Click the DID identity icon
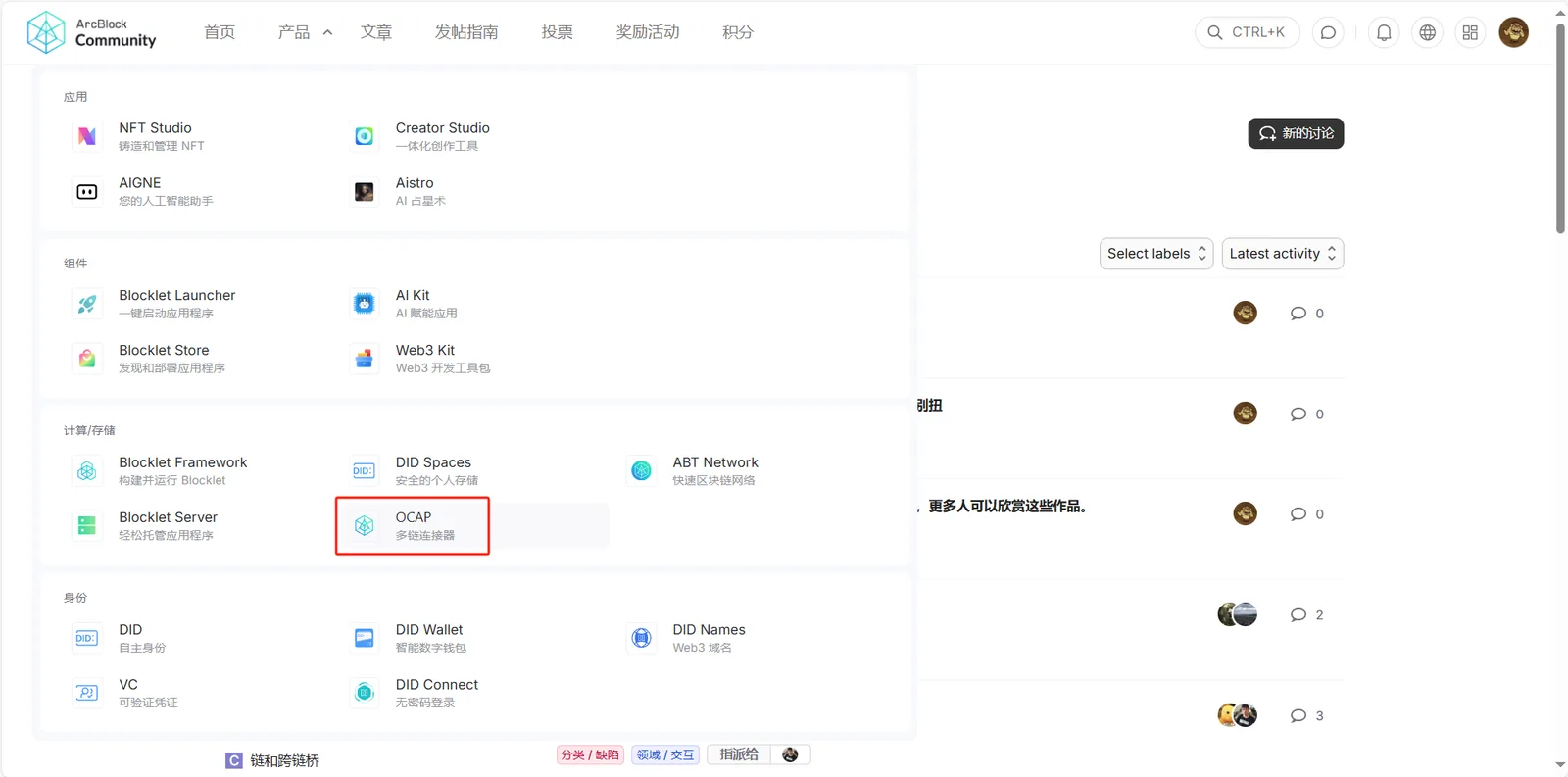The height and width of the screenshot is (777, 1568). point(87,638)
